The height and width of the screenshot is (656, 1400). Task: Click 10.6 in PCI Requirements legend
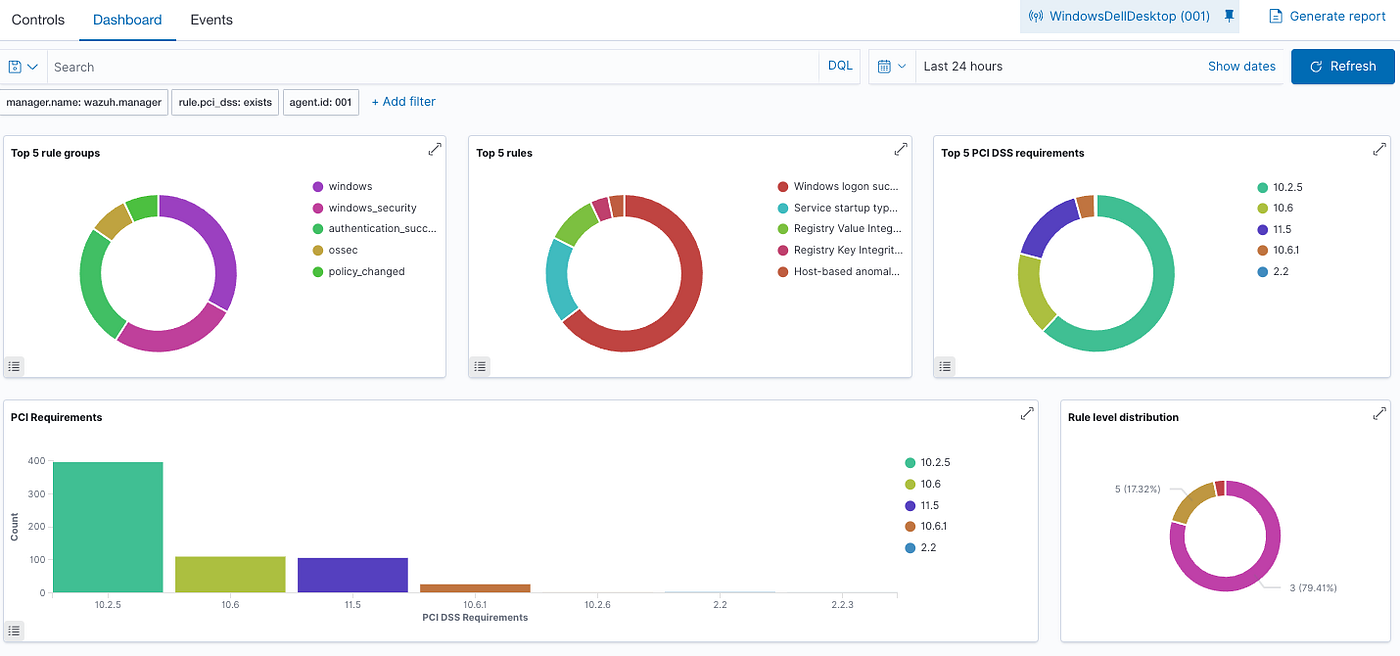click(922, 484)
